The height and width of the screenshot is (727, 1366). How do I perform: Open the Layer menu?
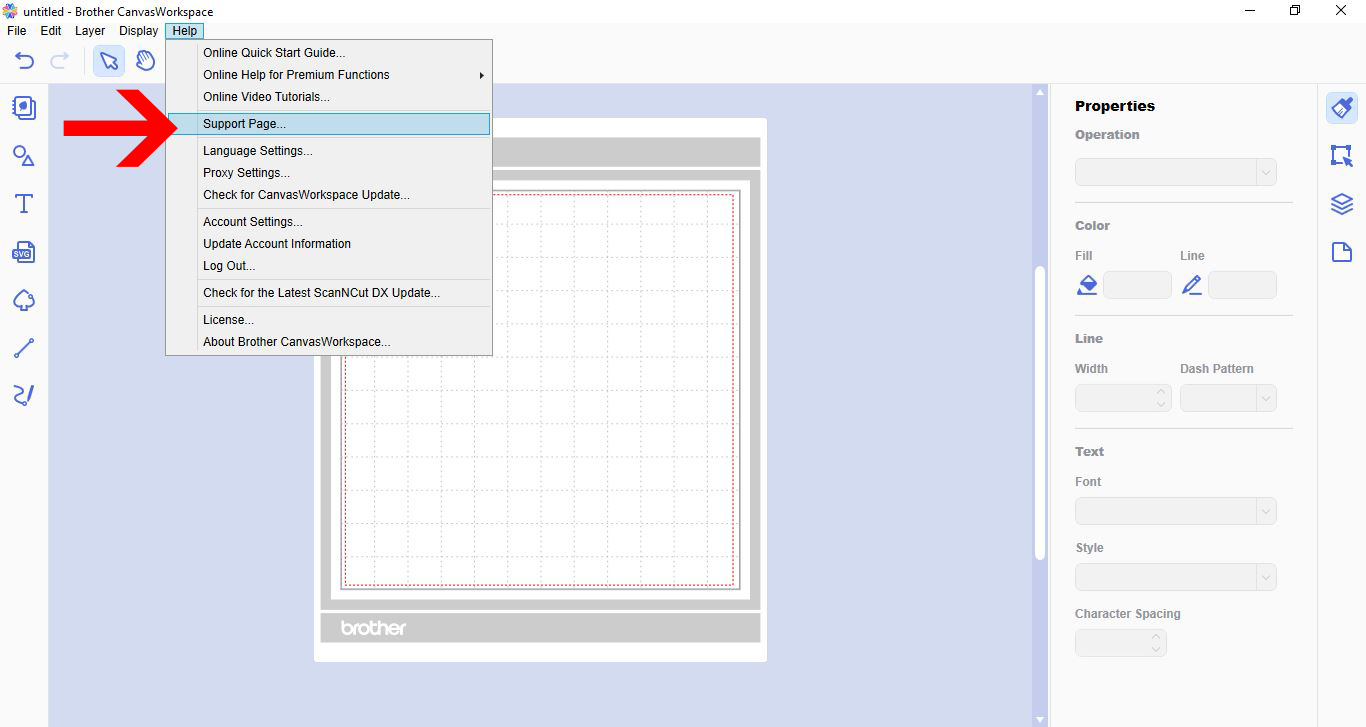pos(90,31)
